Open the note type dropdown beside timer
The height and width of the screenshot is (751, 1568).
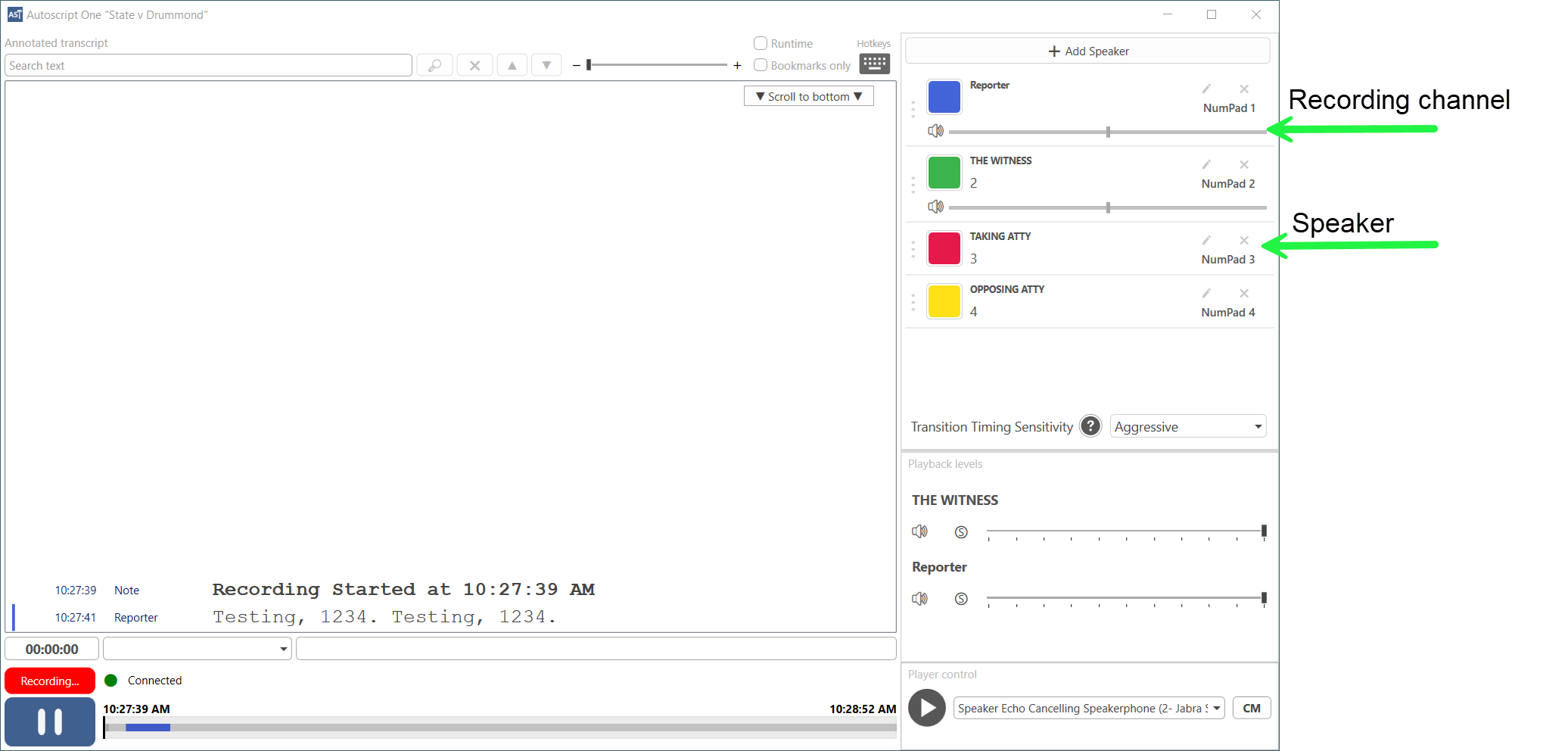pos(198,649)
